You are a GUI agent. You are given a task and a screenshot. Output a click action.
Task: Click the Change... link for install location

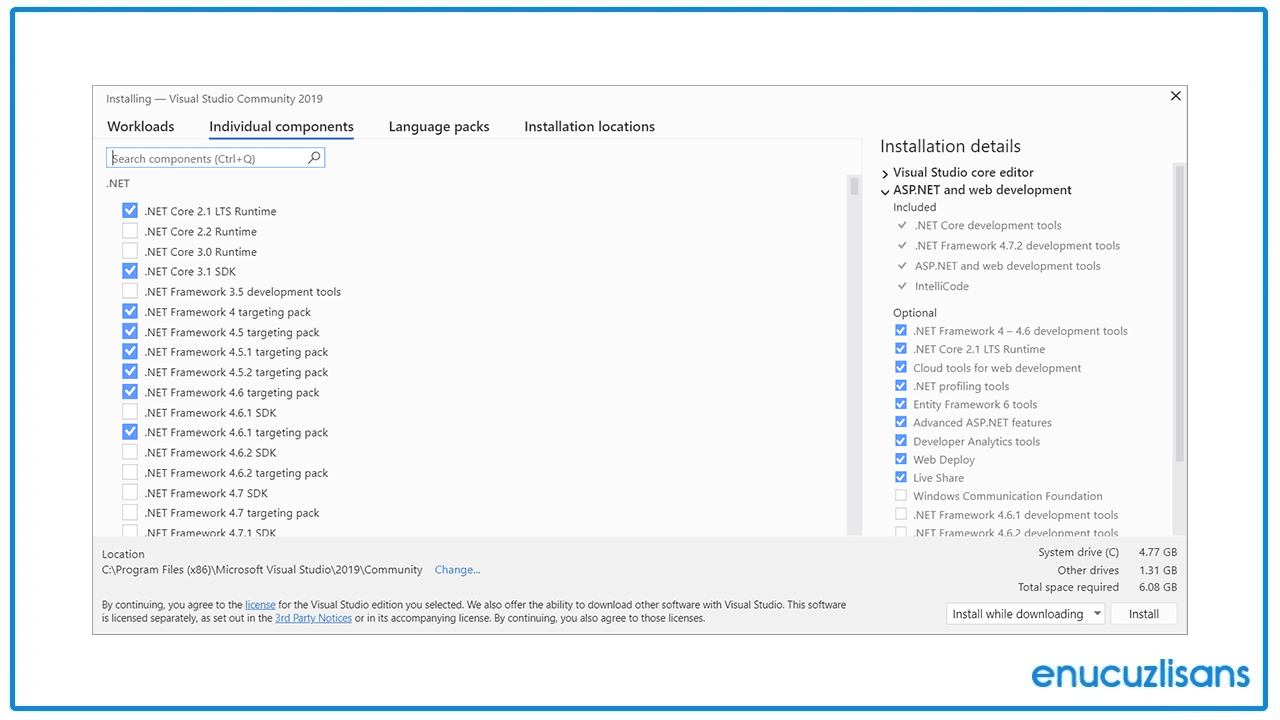pyautogui.click(x=457, y=569)
